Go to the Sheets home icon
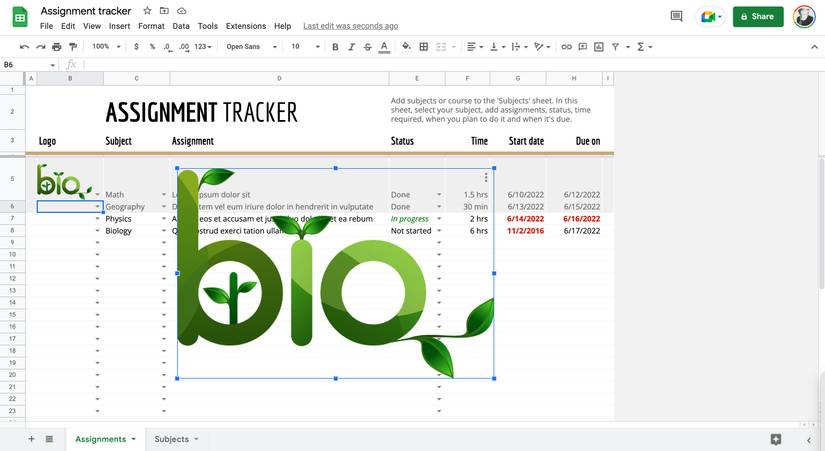 21,17
